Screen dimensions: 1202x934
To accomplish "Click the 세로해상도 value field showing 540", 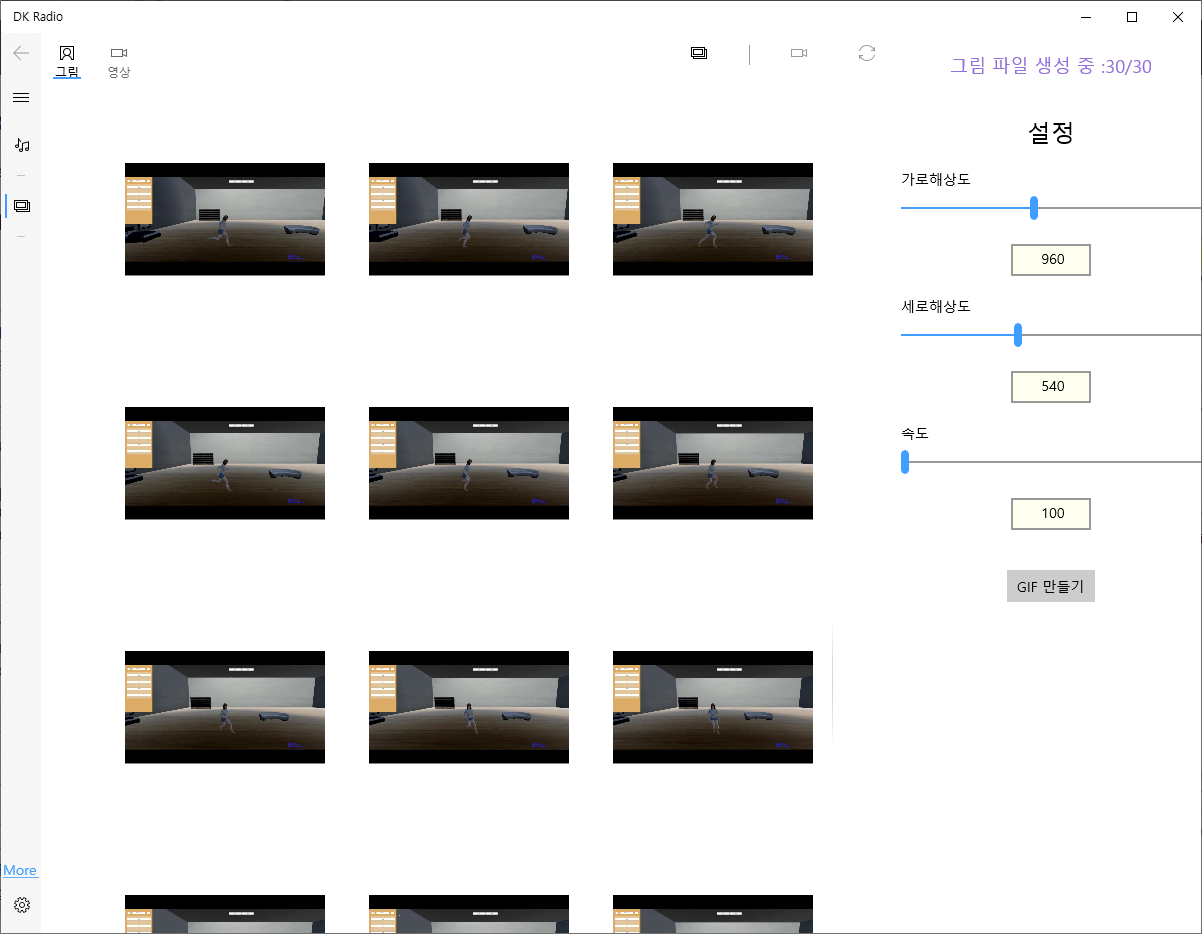I will point(1051,386).
